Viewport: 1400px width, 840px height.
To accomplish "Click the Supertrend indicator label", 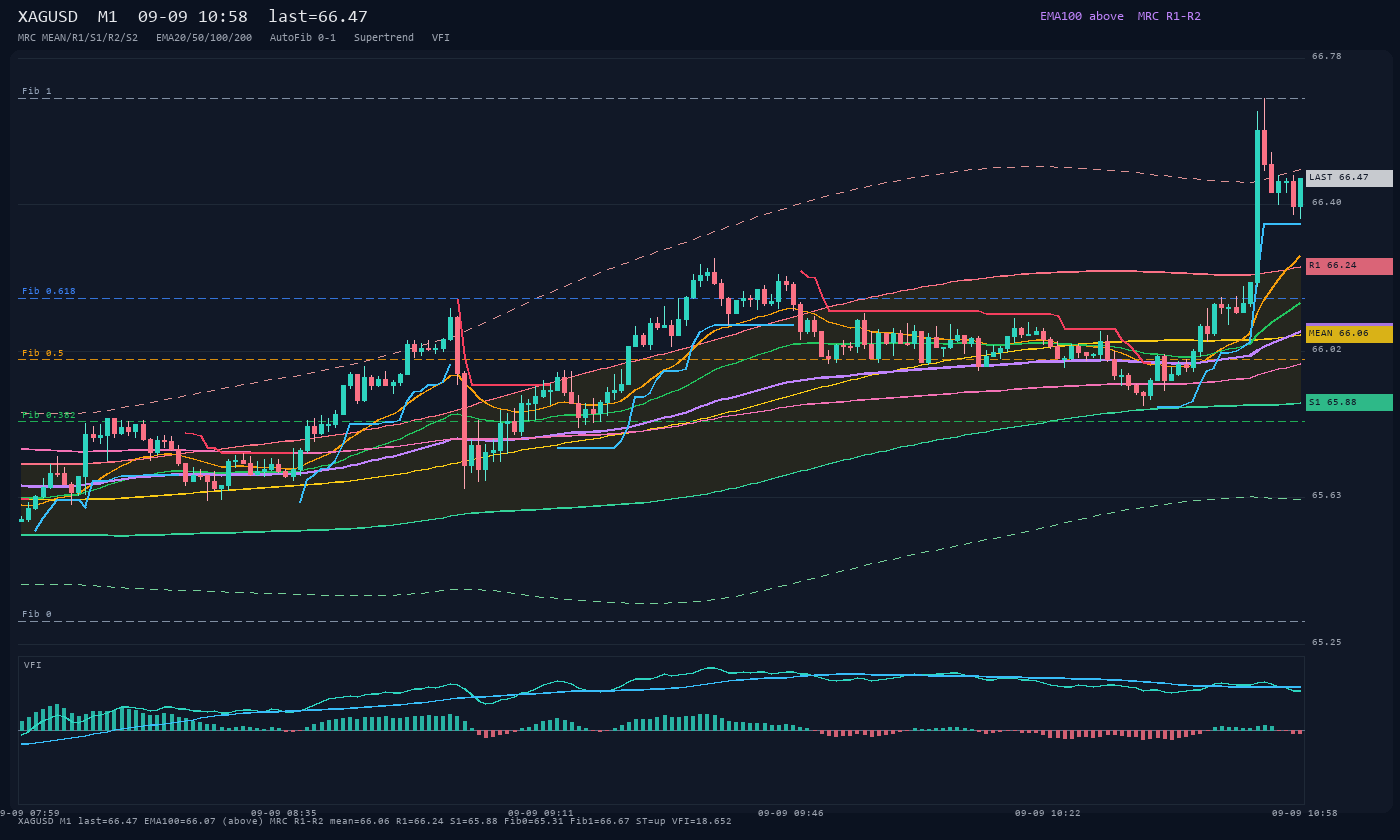I will (384, 38).
